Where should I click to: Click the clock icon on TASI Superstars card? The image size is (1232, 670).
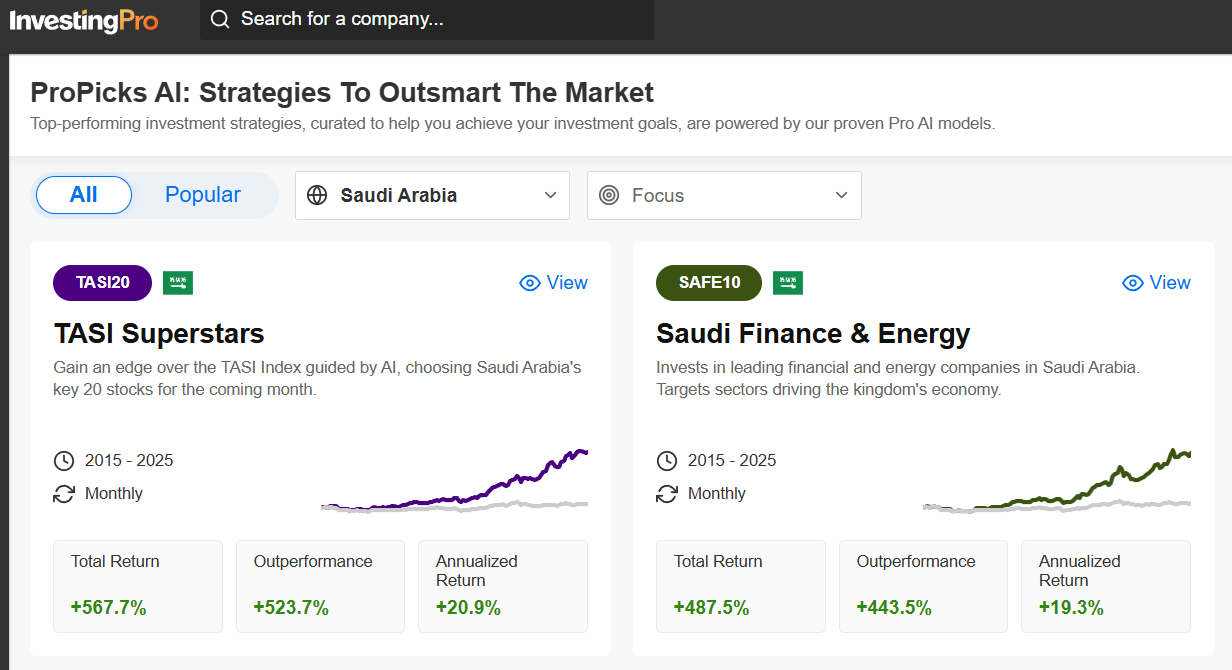click(x=64, y=460)
